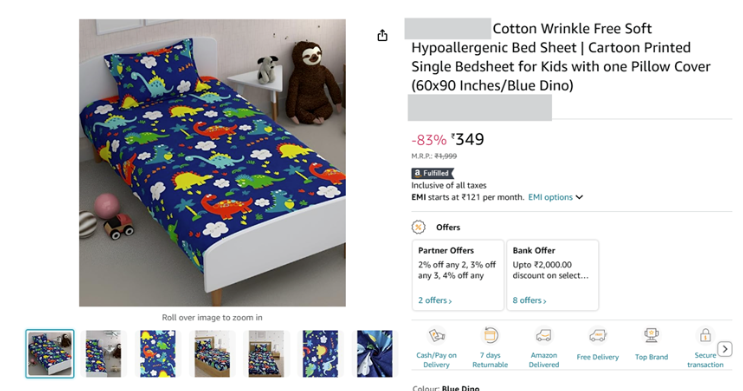743x391 pixels.
Task: Click the Top Brand trophy icon
Action: (652, 336)
